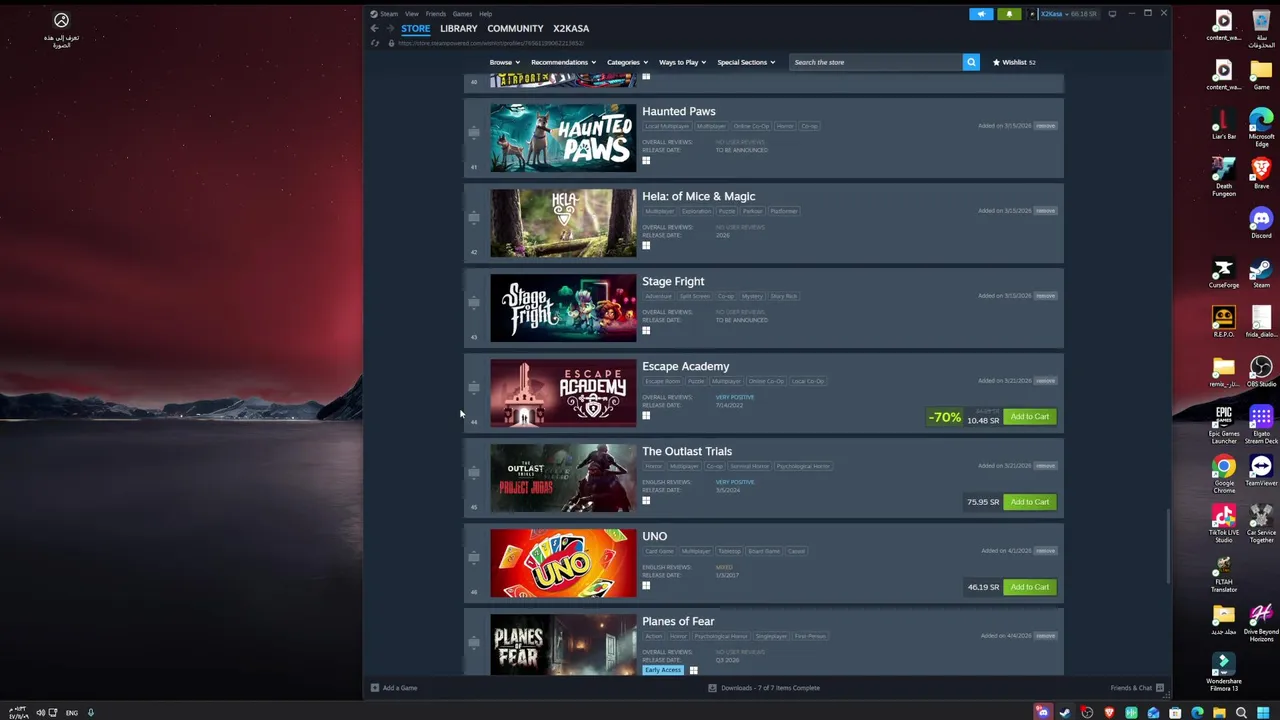The width and height of the screenshot is (1280, 720).
Task: Click the Windows Start button in taskbar
Action: click(1263, 712)
